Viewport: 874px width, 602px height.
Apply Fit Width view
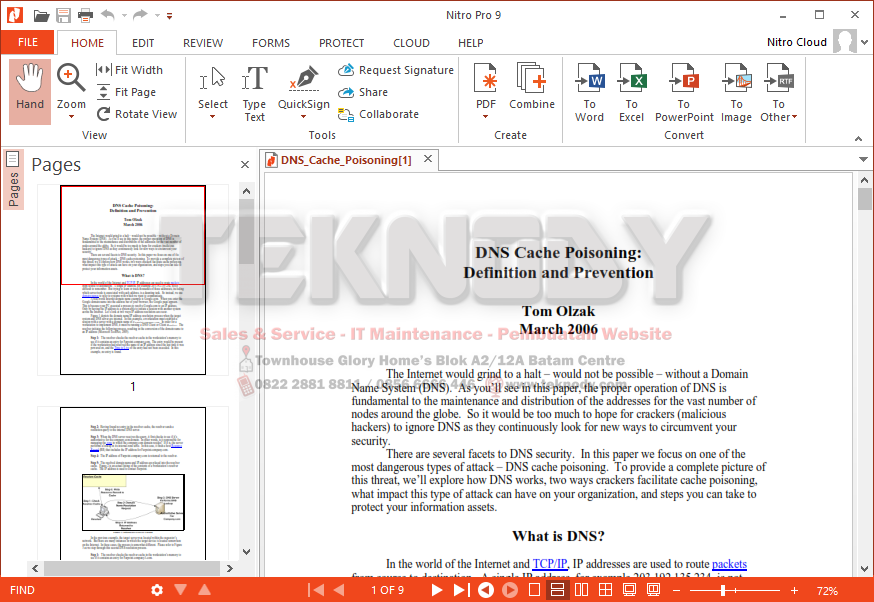click(x=129, y=70)
